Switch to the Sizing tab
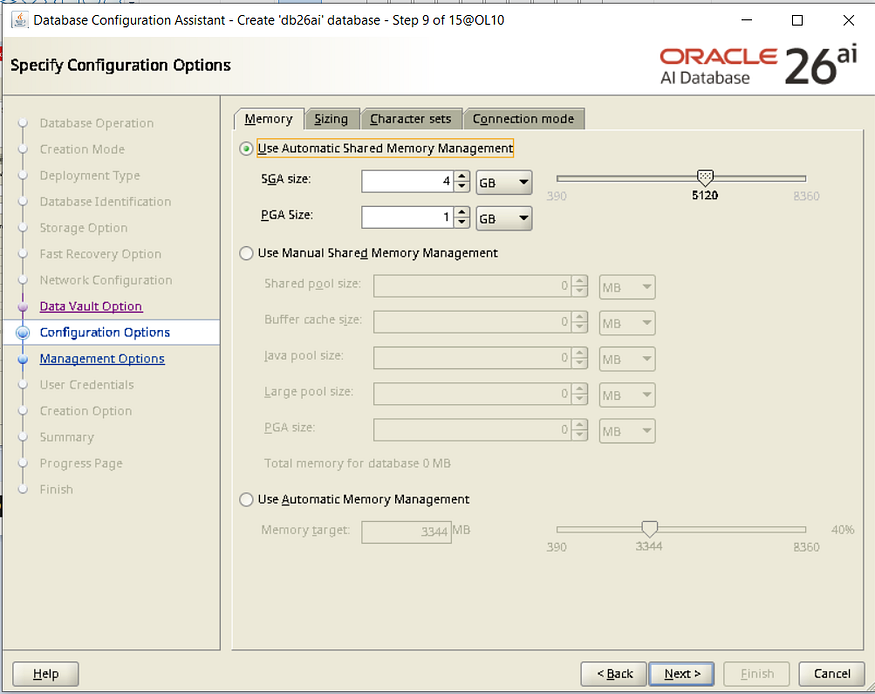The width and height of the screenshot is (875, 694). coord(331,119)
